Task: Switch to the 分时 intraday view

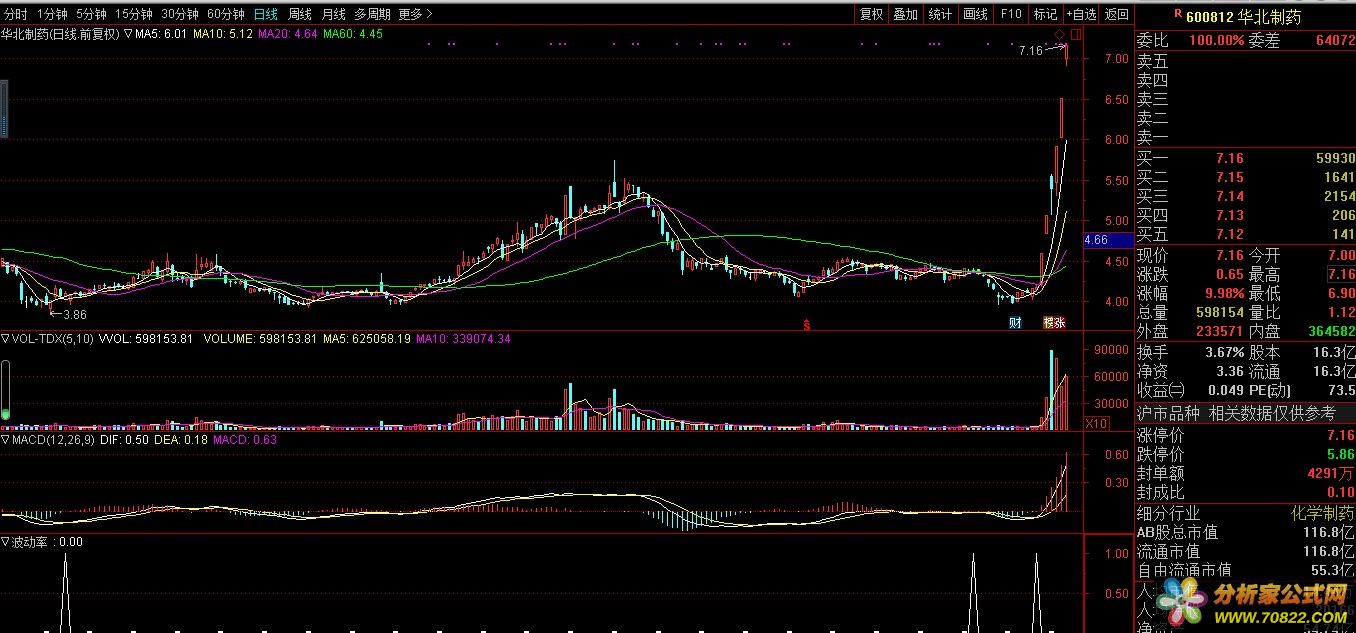Action: pos(16,14)
